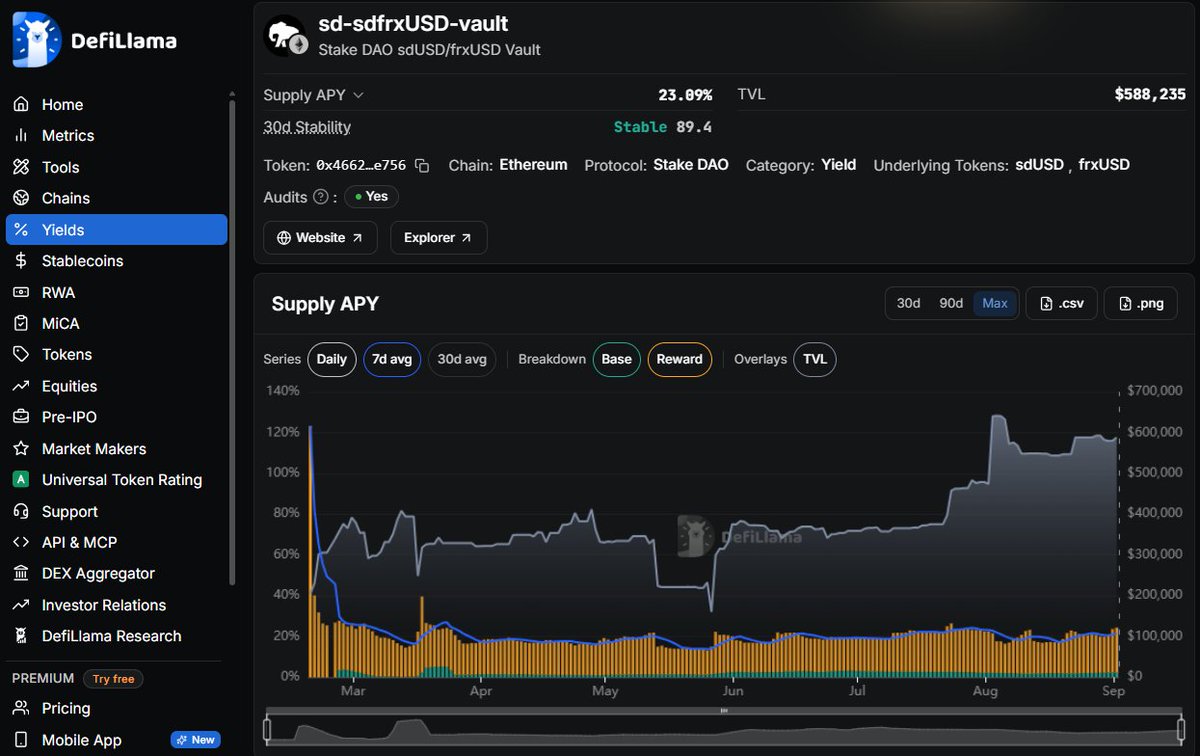This screenshot has height=756, width=1200.
Task: Click the Stable 89.4 stability value
Action: (663, 127)
